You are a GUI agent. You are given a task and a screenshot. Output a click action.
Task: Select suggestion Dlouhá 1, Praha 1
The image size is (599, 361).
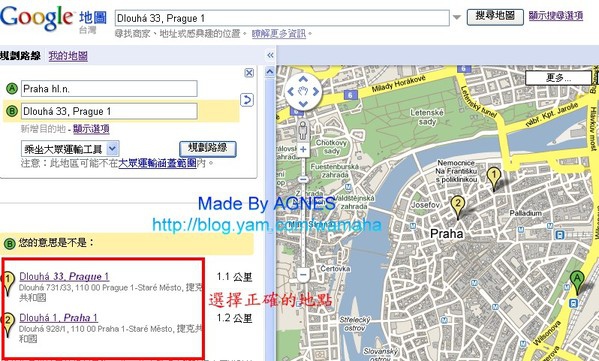pos(58,317)
